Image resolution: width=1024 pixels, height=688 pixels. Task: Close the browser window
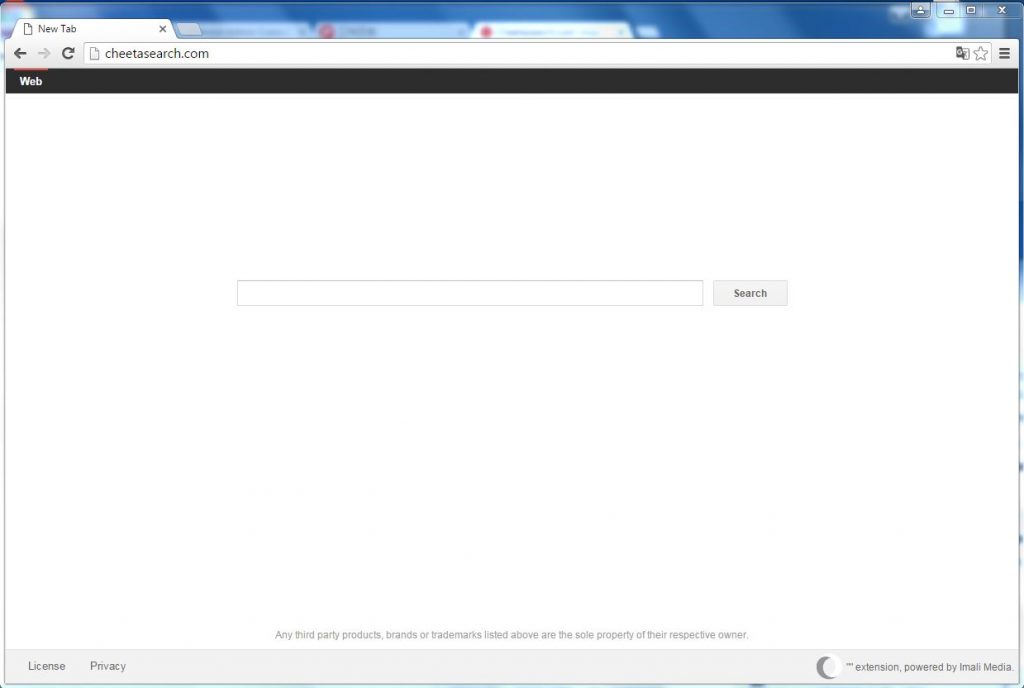1002,10
